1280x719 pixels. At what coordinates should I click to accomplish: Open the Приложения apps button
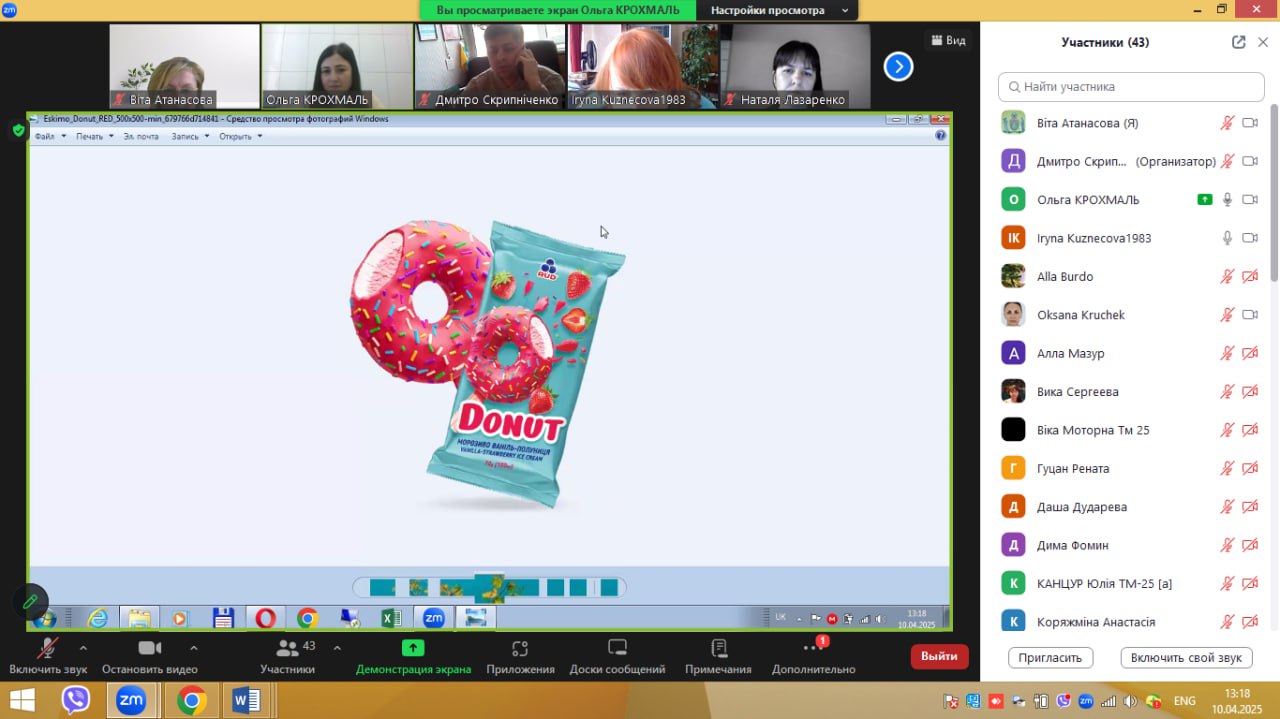(x=520, y=655)
